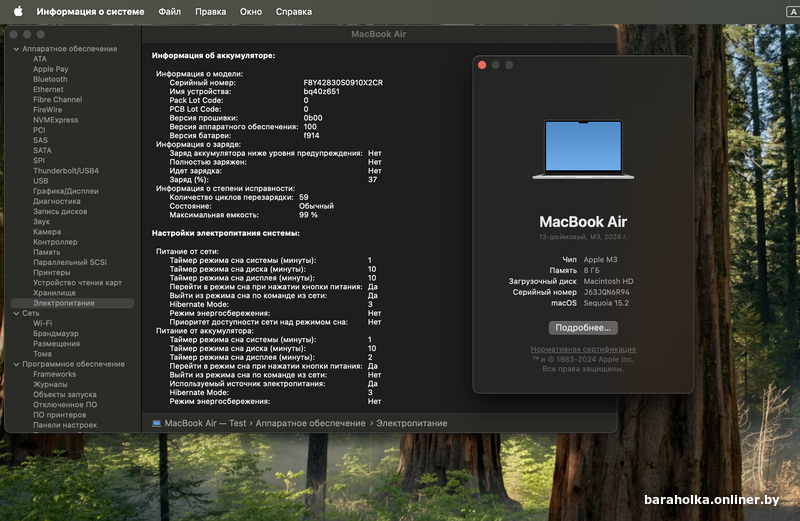Open the Файл menu

(169, 12)
